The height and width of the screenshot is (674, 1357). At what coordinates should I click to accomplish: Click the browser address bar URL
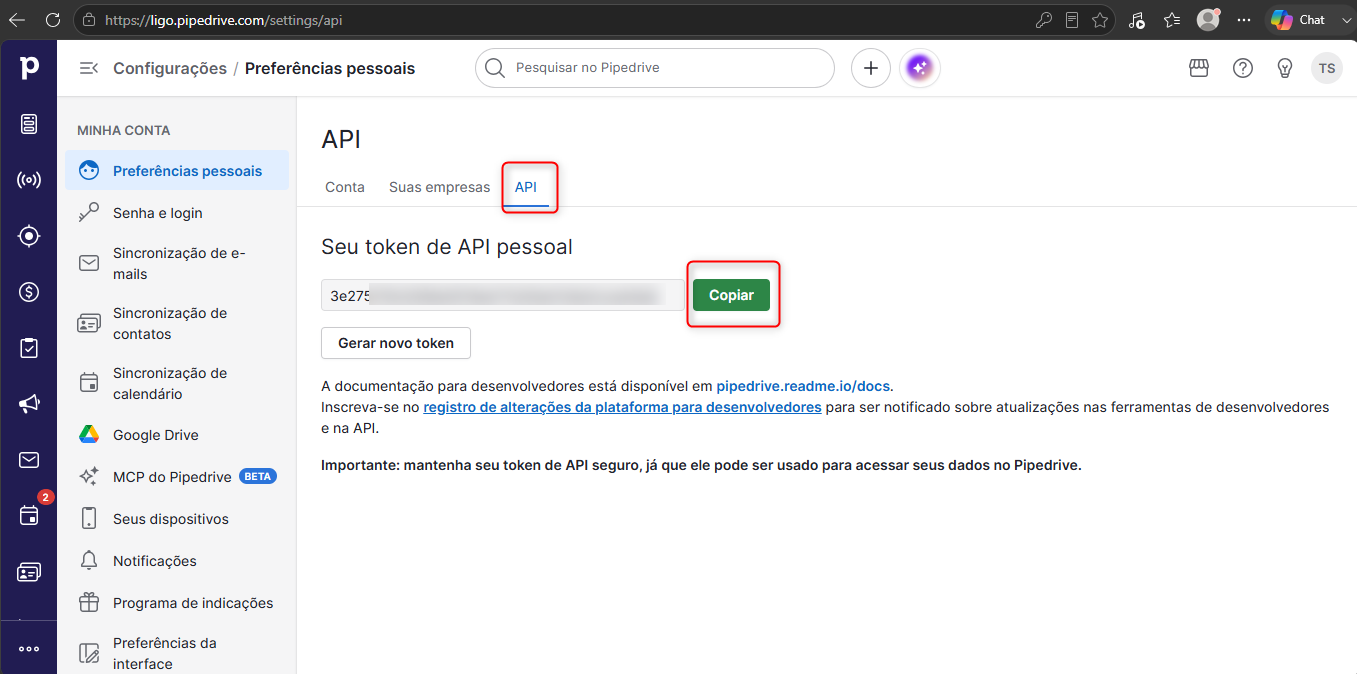tap(224, 20)
